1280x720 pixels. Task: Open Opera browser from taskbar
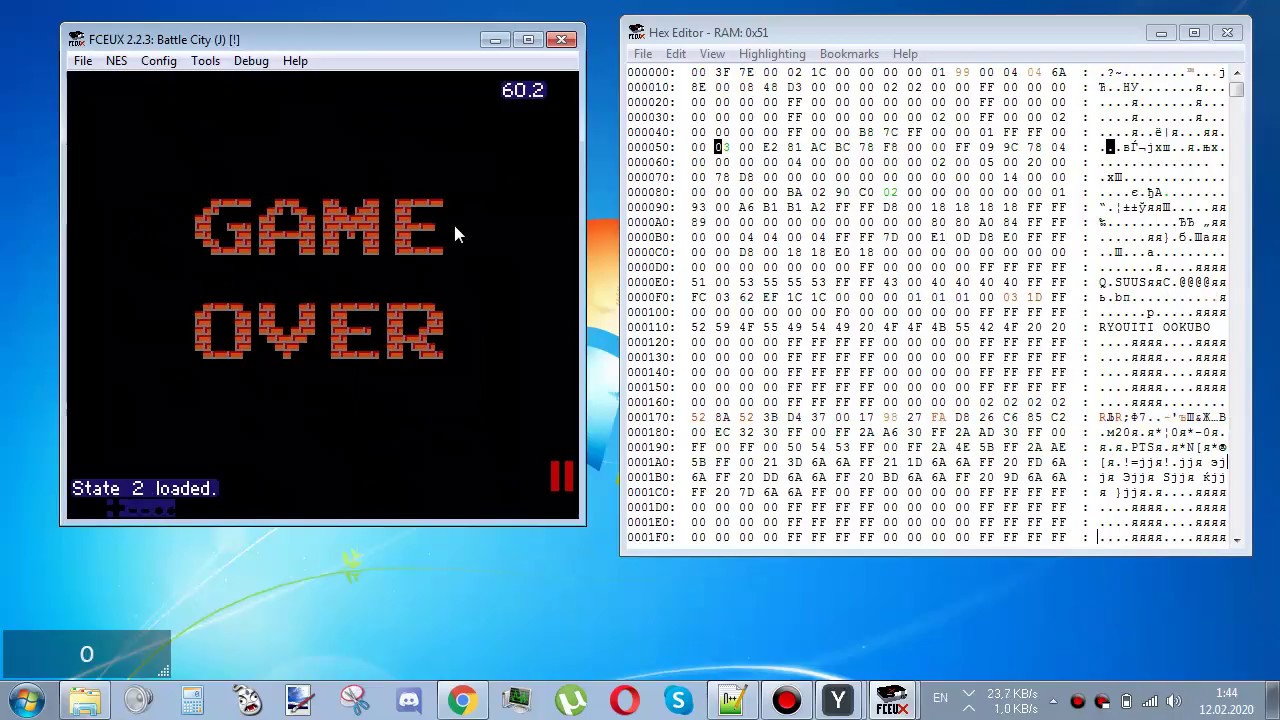(x=624, y=700)
